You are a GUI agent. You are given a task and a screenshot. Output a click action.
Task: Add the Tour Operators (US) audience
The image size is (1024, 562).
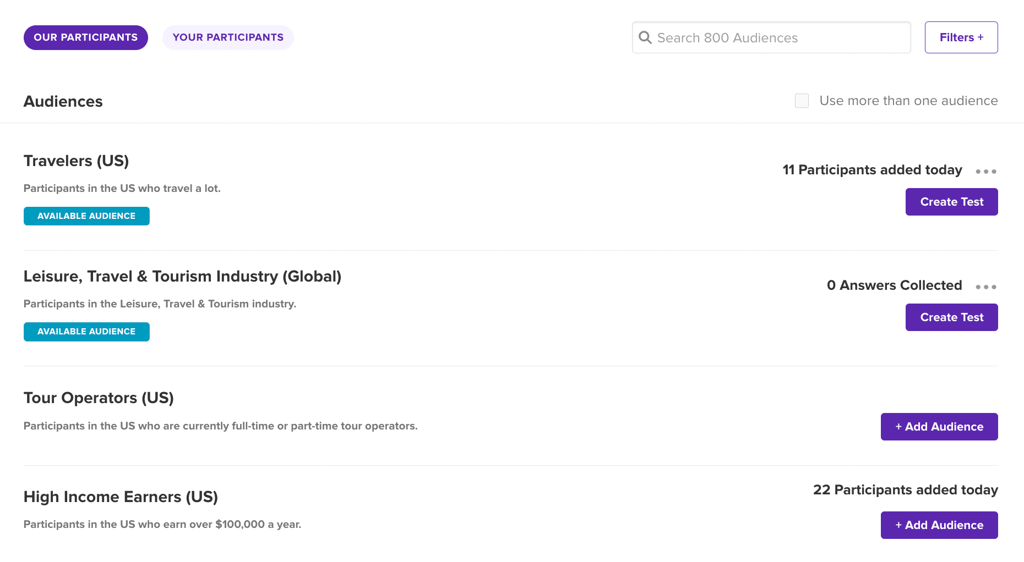click(x=939, y=427)
